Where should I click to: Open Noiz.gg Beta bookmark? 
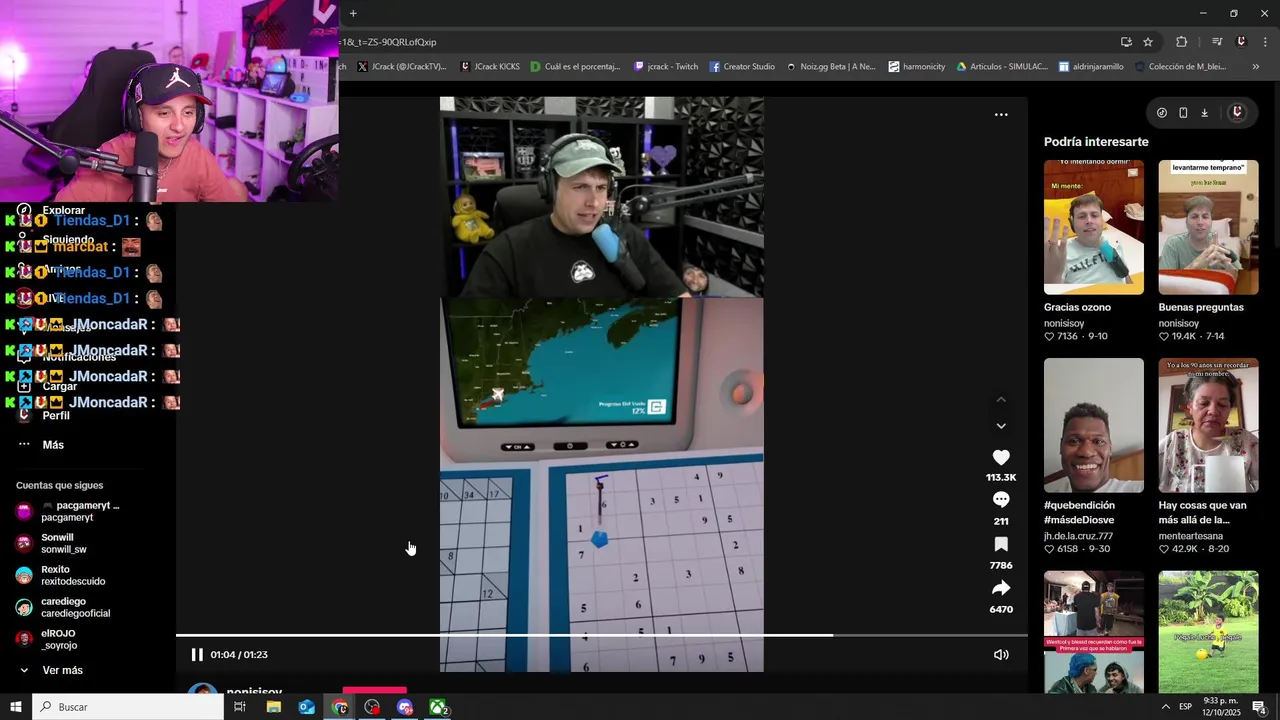(x=831, y=67)
